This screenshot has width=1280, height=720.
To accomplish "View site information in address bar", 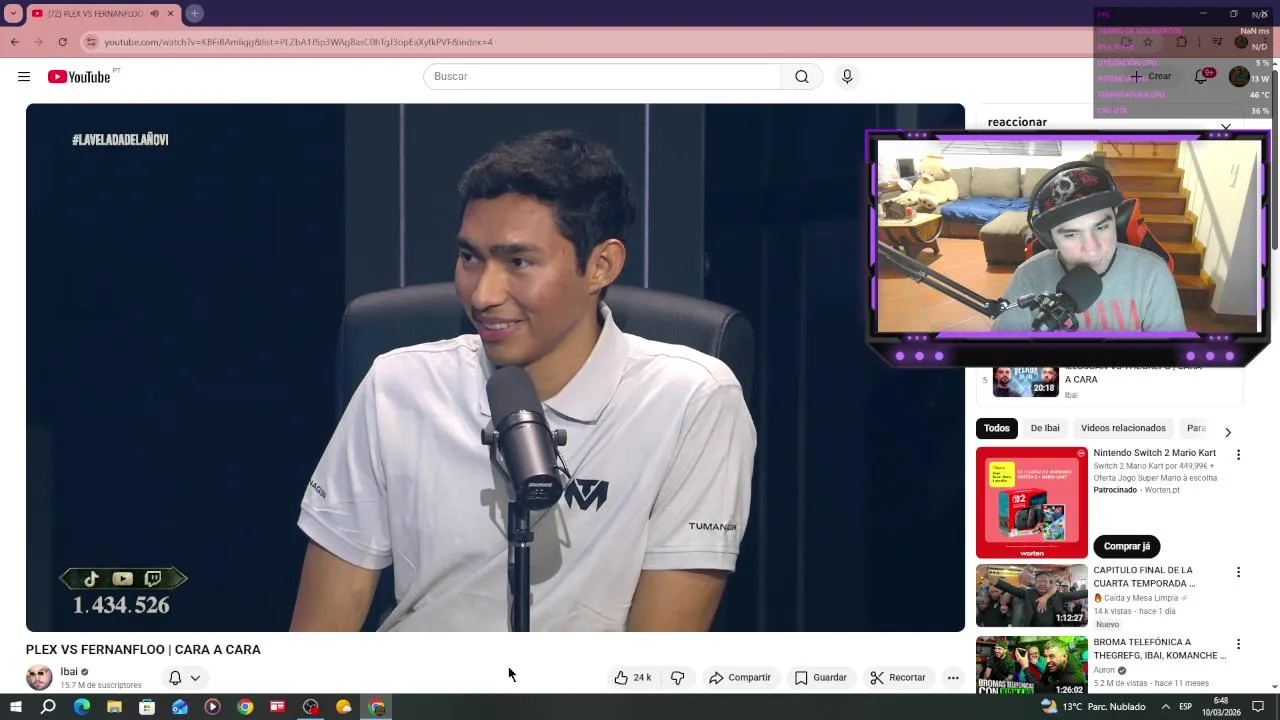I will [91, 42].
